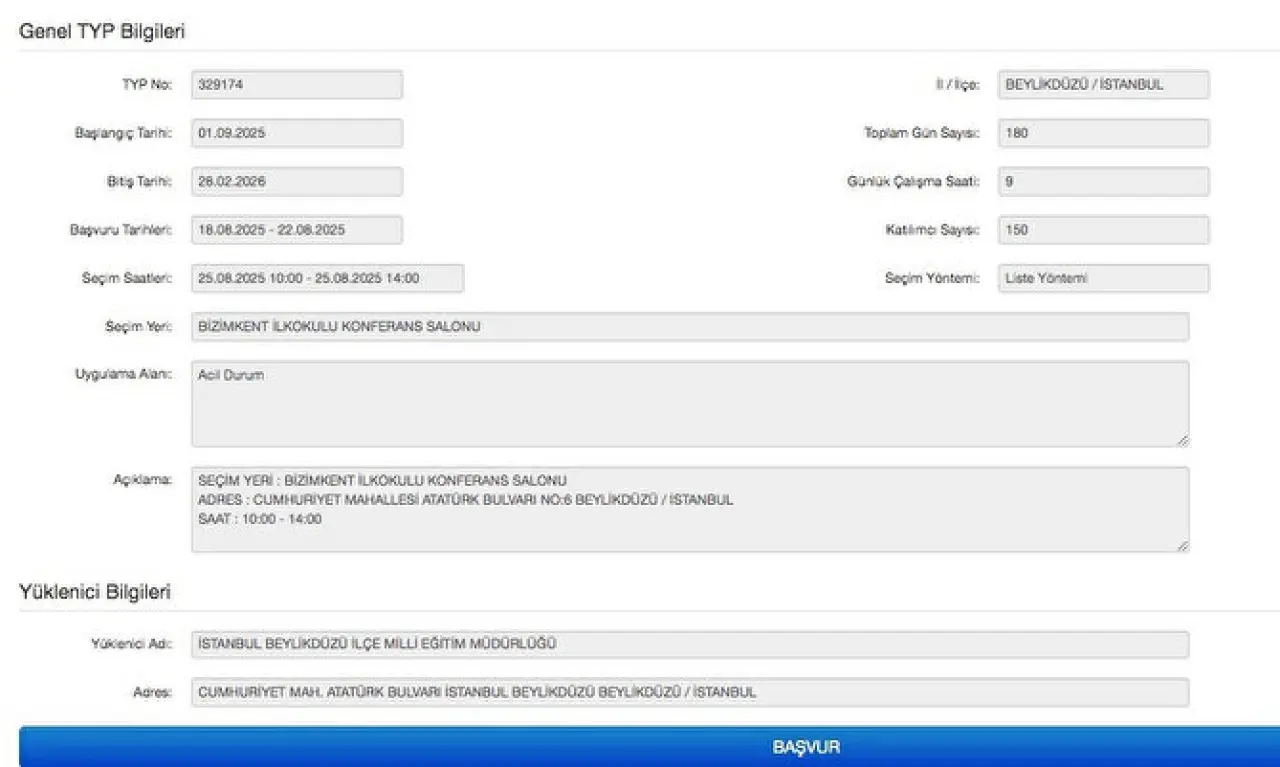This screenshot has height=767, width=1280.
Task: Click the TYP No field
Action: coord(296,85)
